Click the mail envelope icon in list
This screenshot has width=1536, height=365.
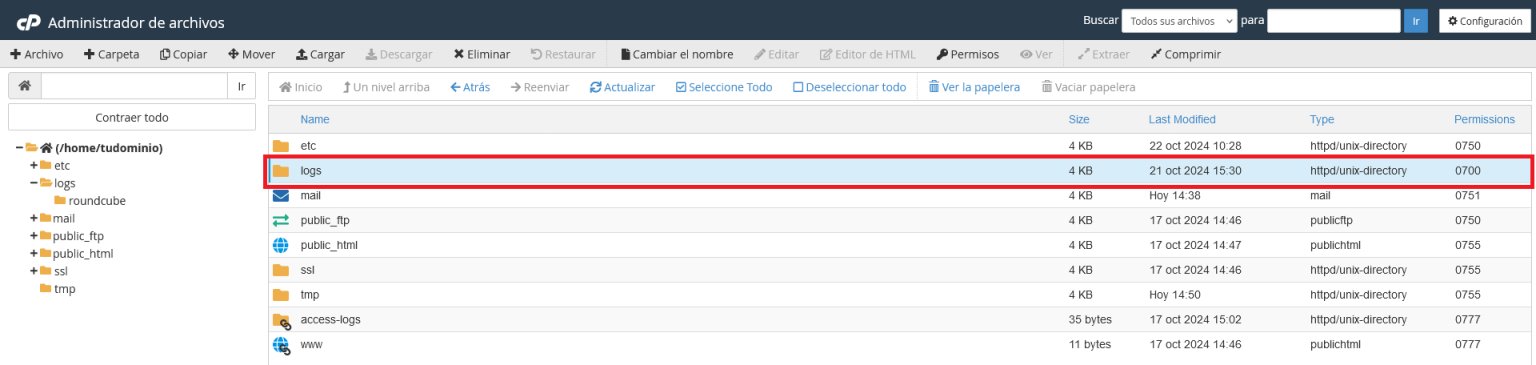281,196
